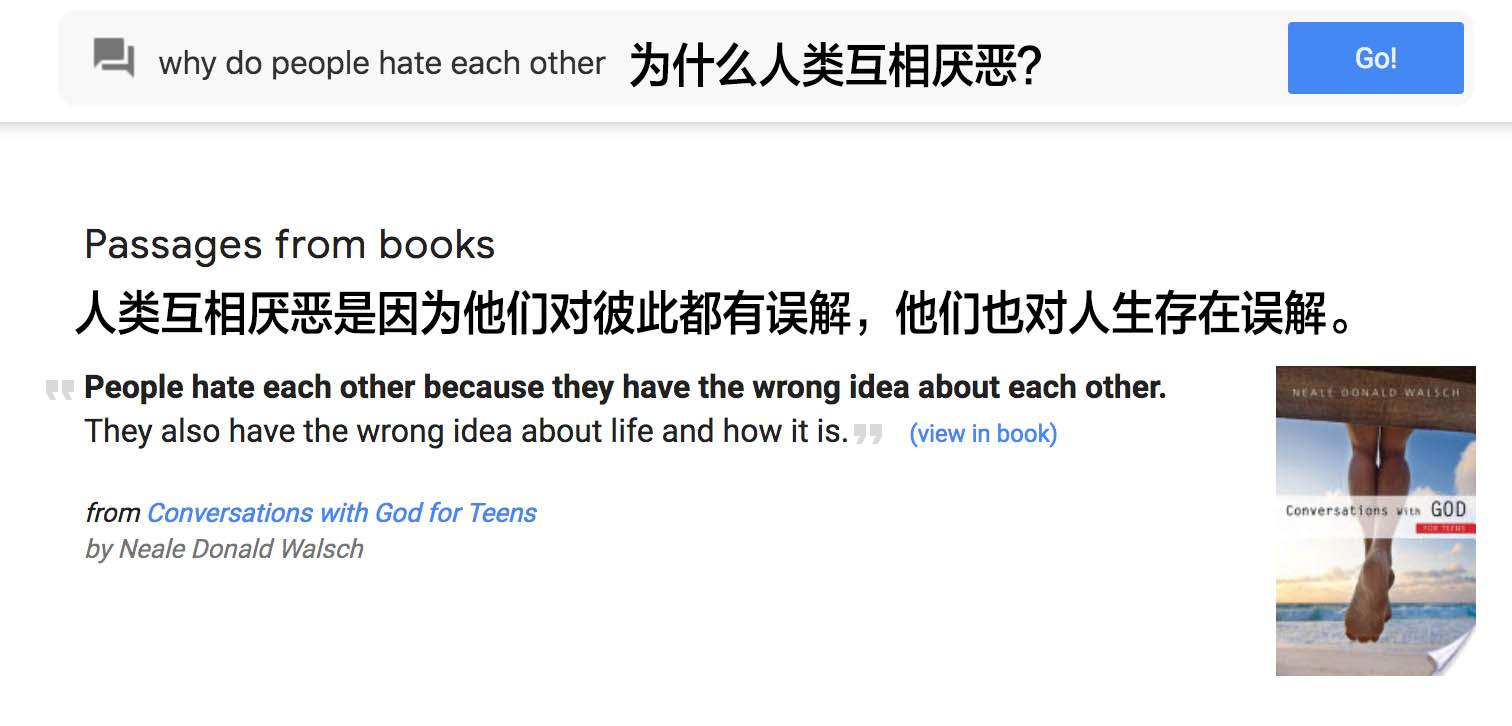The width and height of the screenshot is (1512, 726).
Task: Click the closing quotation mark icon
Action: (868, 434)
